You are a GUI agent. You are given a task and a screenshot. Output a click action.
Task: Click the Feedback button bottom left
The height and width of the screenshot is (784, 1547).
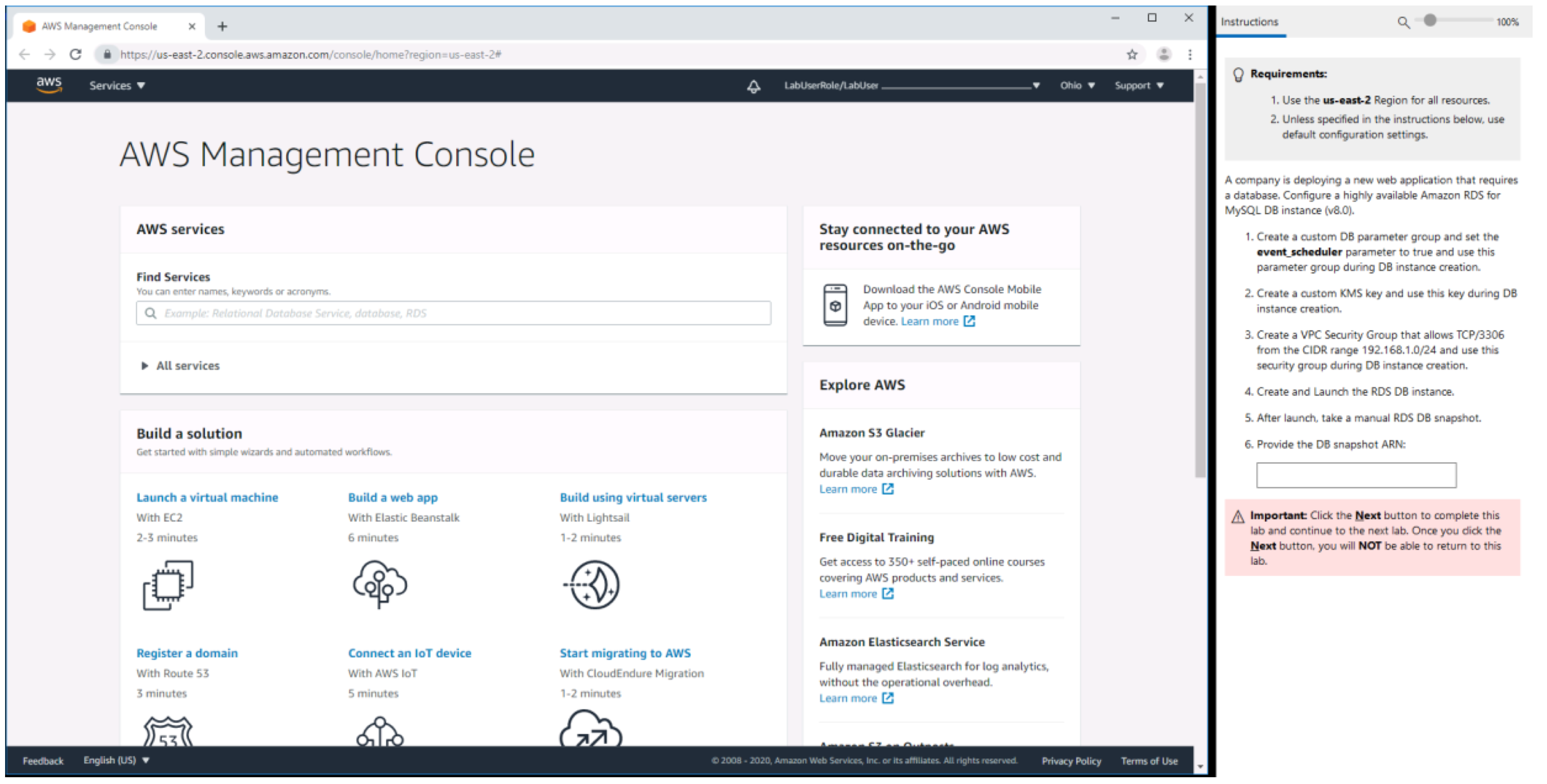tap(37, 762)
